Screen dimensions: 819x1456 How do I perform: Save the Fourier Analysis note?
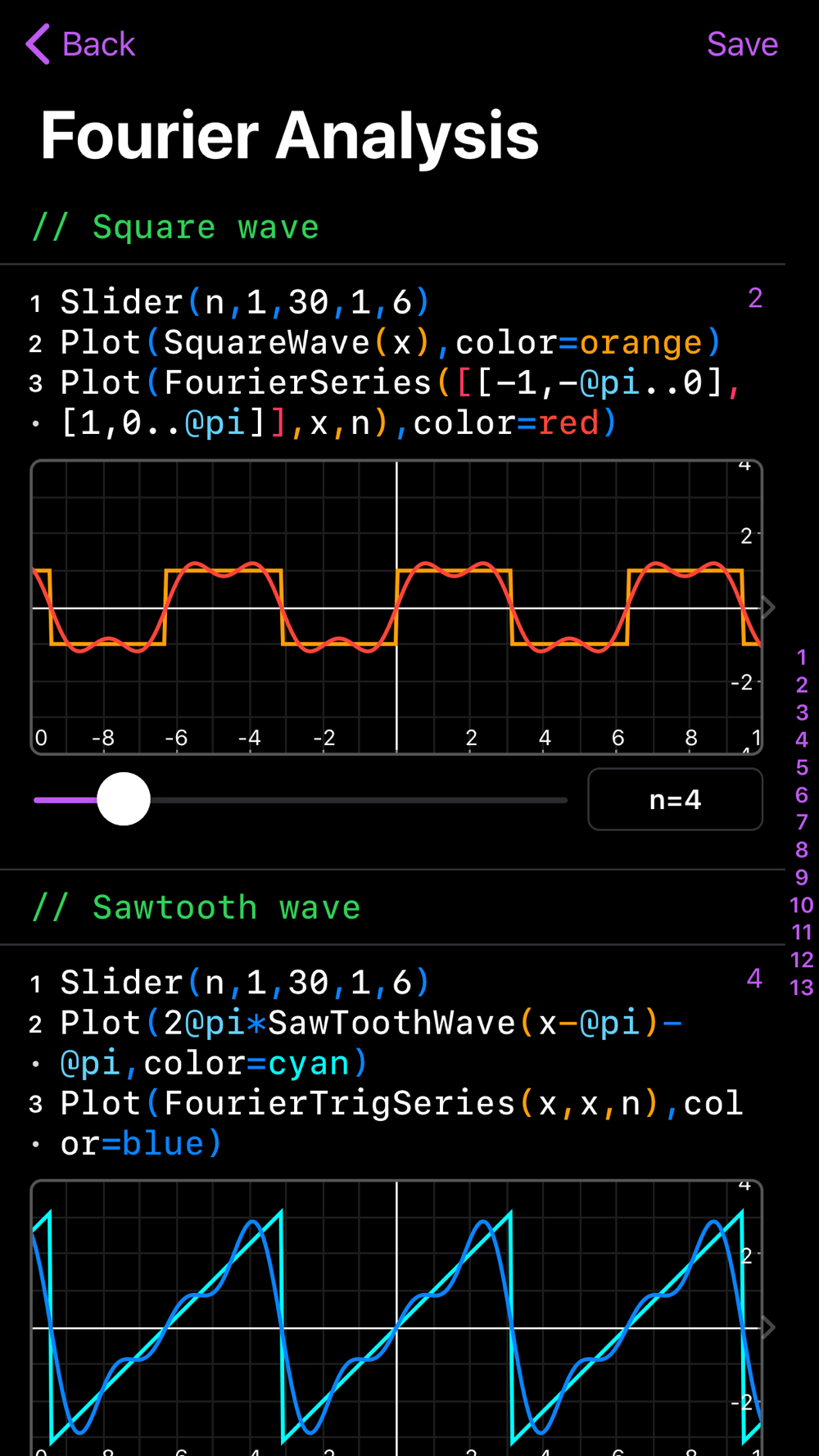(742, 44)
